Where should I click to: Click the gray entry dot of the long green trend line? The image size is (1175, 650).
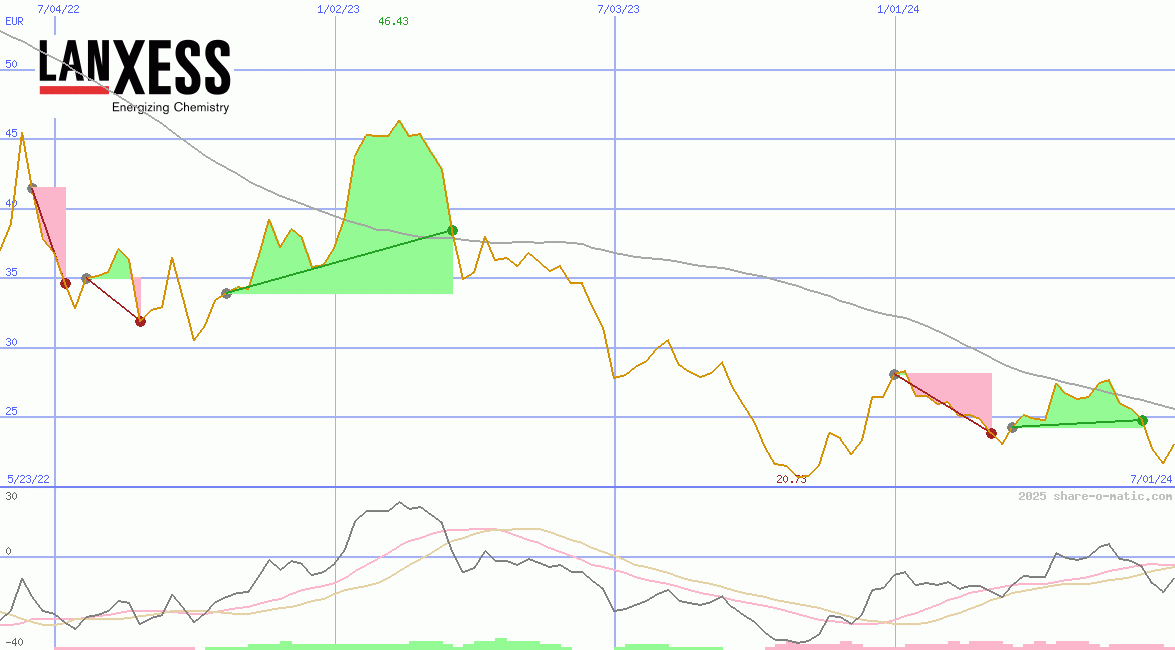pos(226,293)
